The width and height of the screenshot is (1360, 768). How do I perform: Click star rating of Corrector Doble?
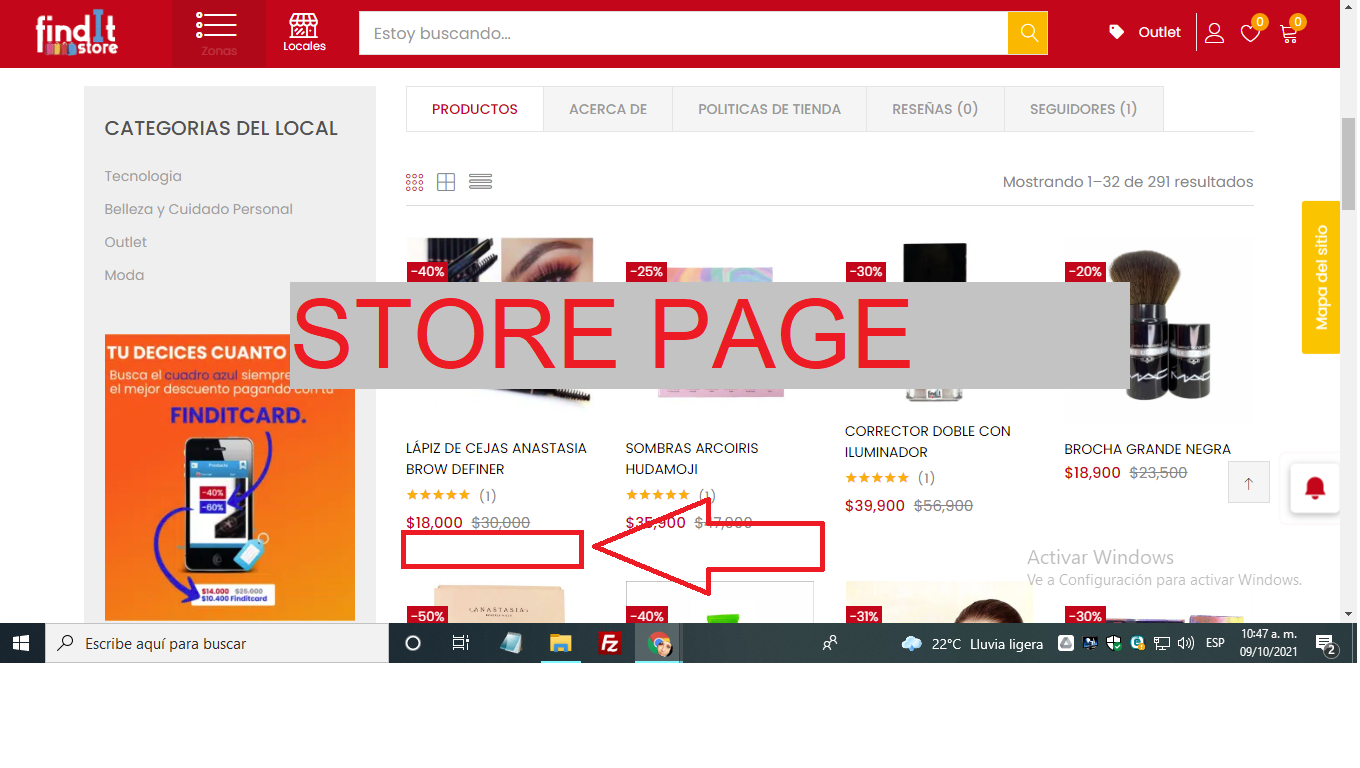tap(877, 478)
